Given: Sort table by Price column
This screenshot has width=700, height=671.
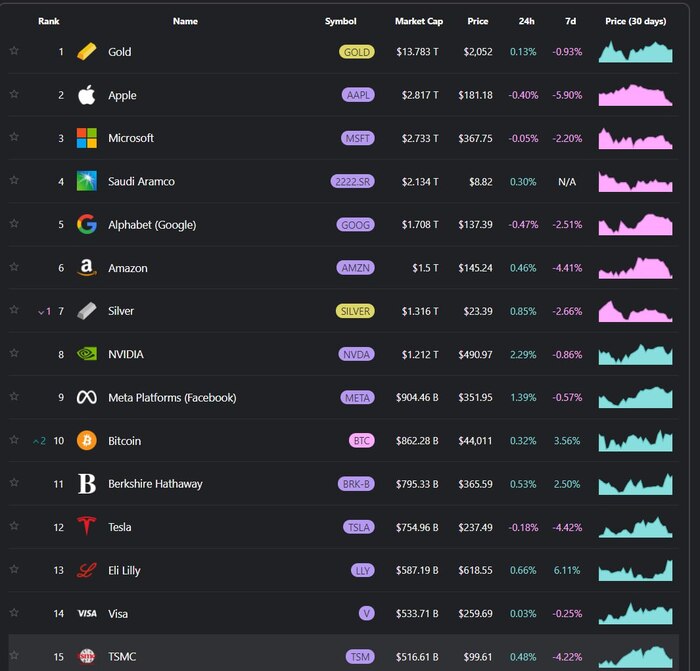Looking at the screenshot, I should point(478,21).
